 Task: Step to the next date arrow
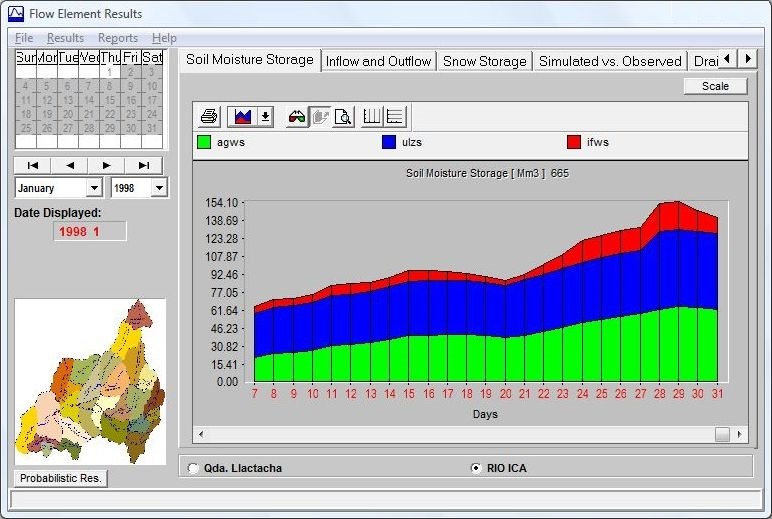click(106, 165)
